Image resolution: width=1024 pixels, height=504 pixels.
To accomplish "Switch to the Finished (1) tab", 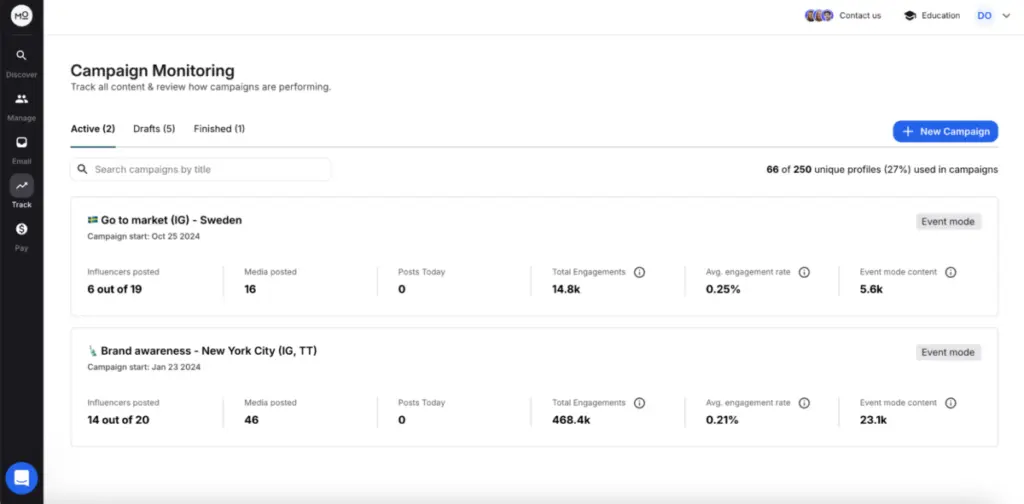I will tap(219, 129).
